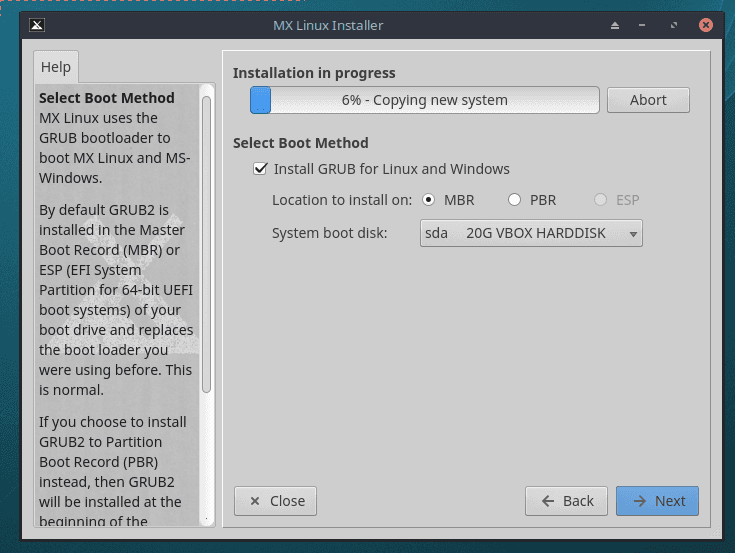
Task: Click the shade (roll up) window icon
Action: 615,25
